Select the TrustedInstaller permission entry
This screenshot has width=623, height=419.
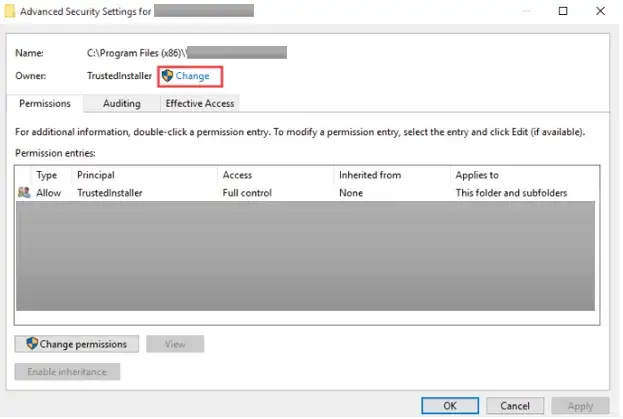[x=307, y=193]
